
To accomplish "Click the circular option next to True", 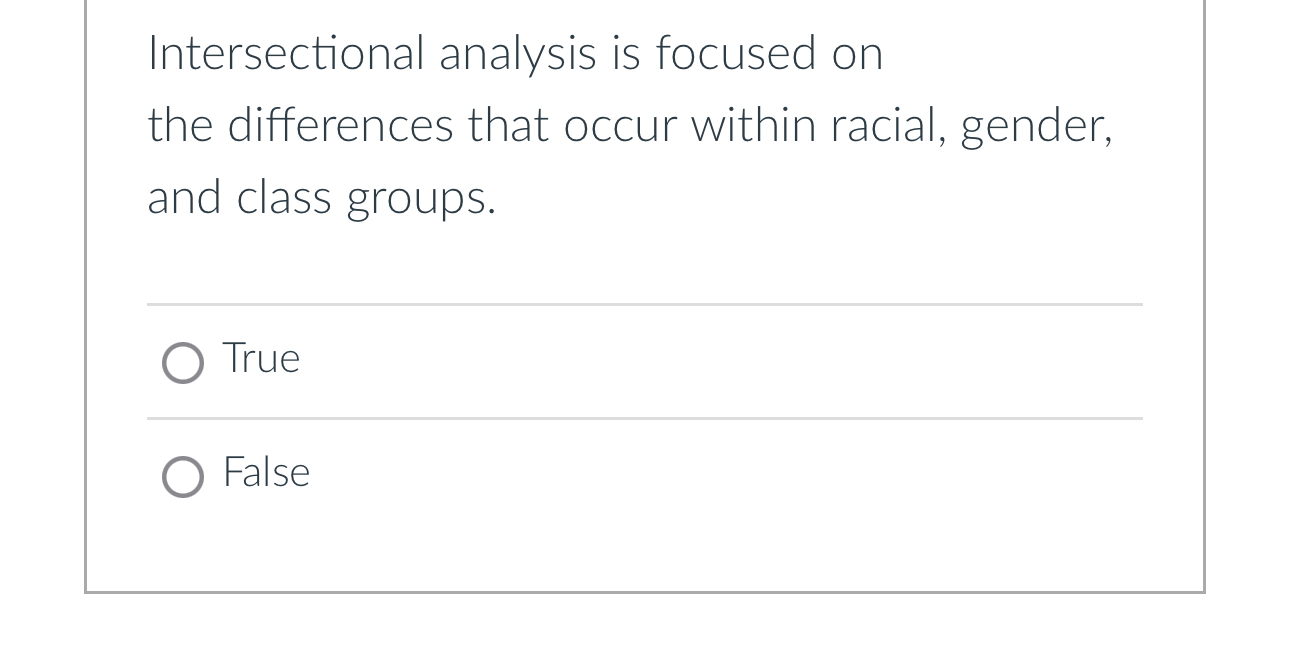I will click(184, 363).
